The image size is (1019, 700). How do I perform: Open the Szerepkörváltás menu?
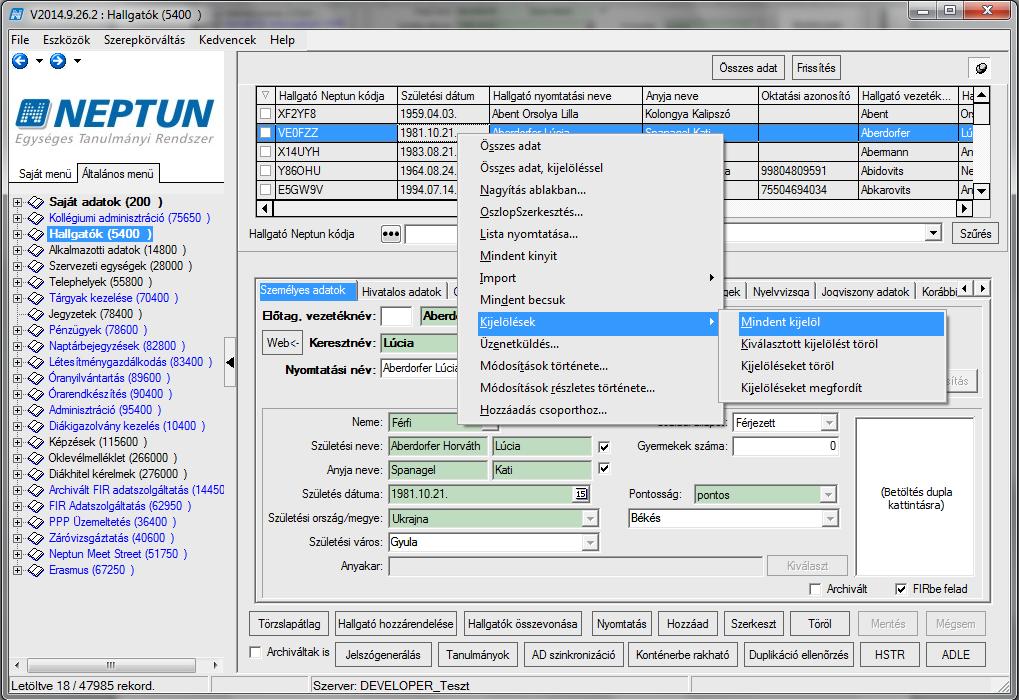point(144,40)
